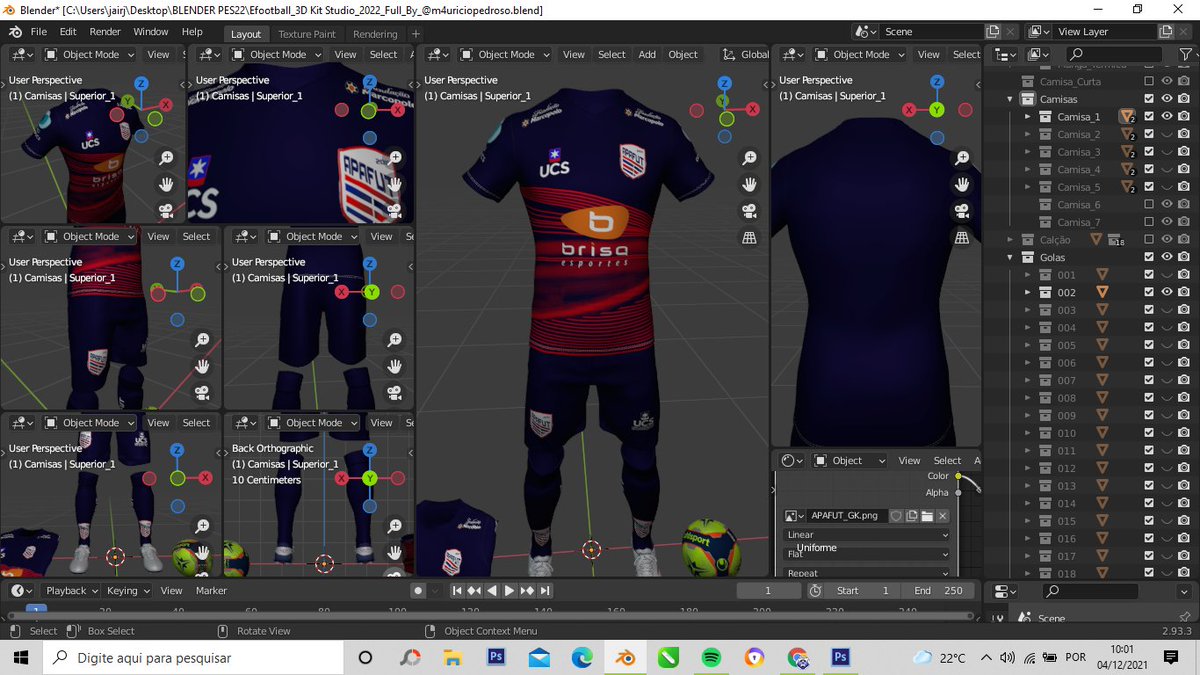Open the Render menu

point(105,32)
